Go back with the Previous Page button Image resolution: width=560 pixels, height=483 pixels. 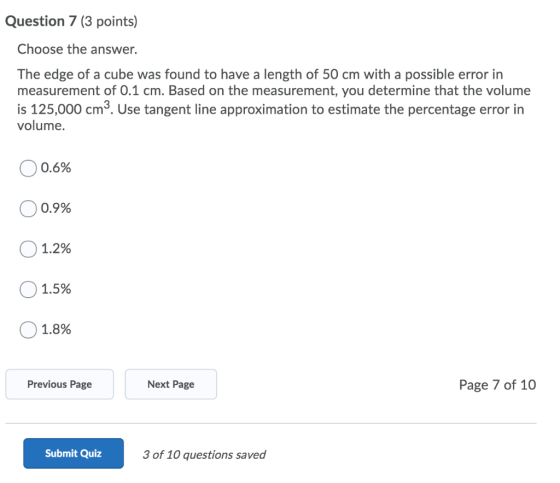tap(60, 384)
